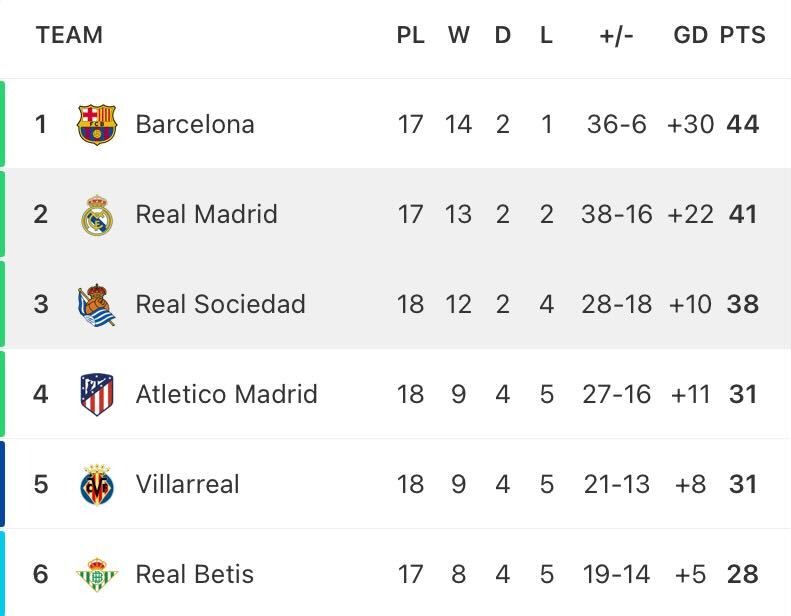Select the Atletico Madrid team name
Image resolution: width=791 pixels, height=616 pixels.
tap(227, 394)
